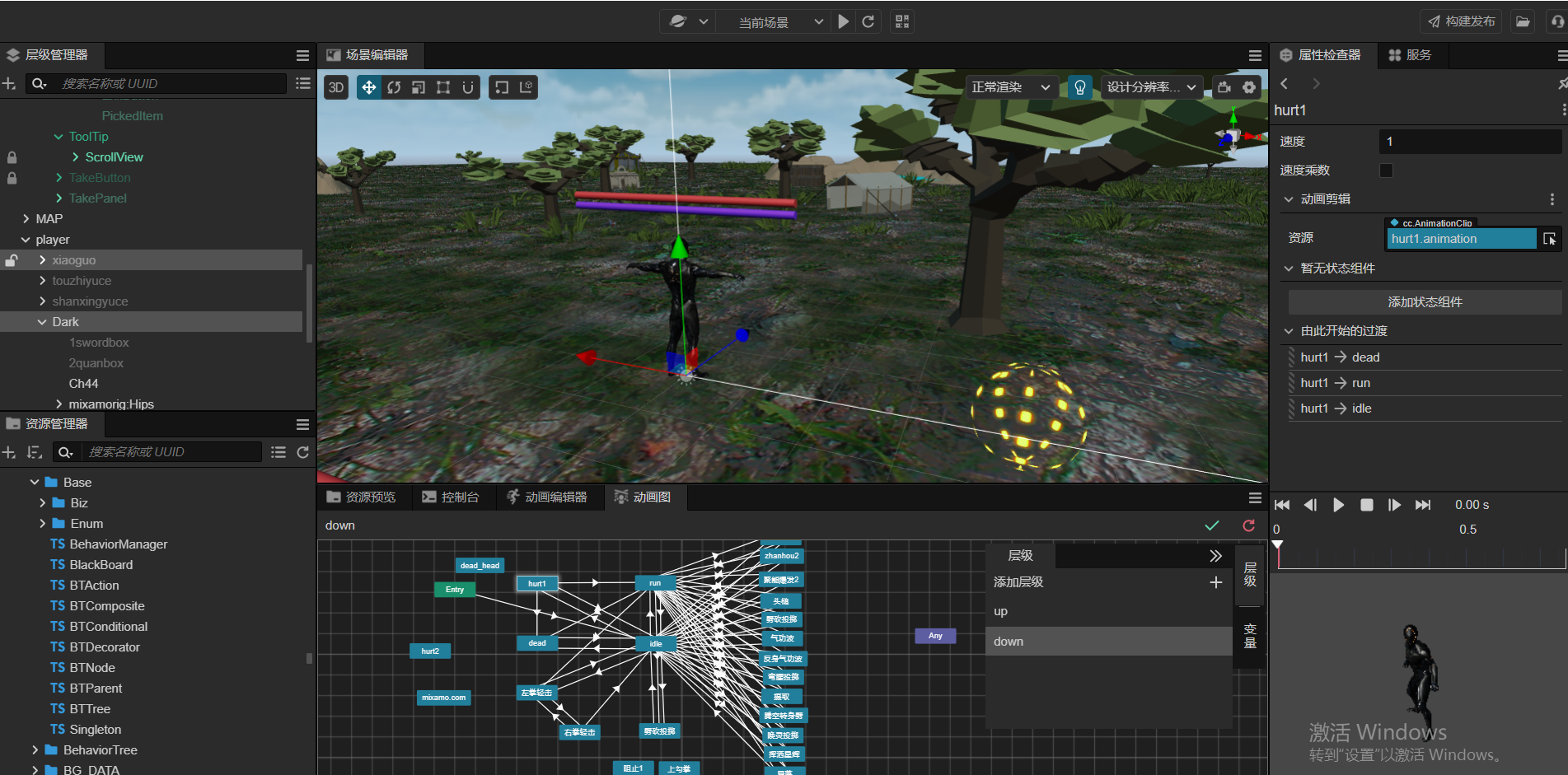Toggle pivot/center gizmo position button
The height and width of the screenshot is (775, 1568).
pyautogui.click(x=502, y=87)
